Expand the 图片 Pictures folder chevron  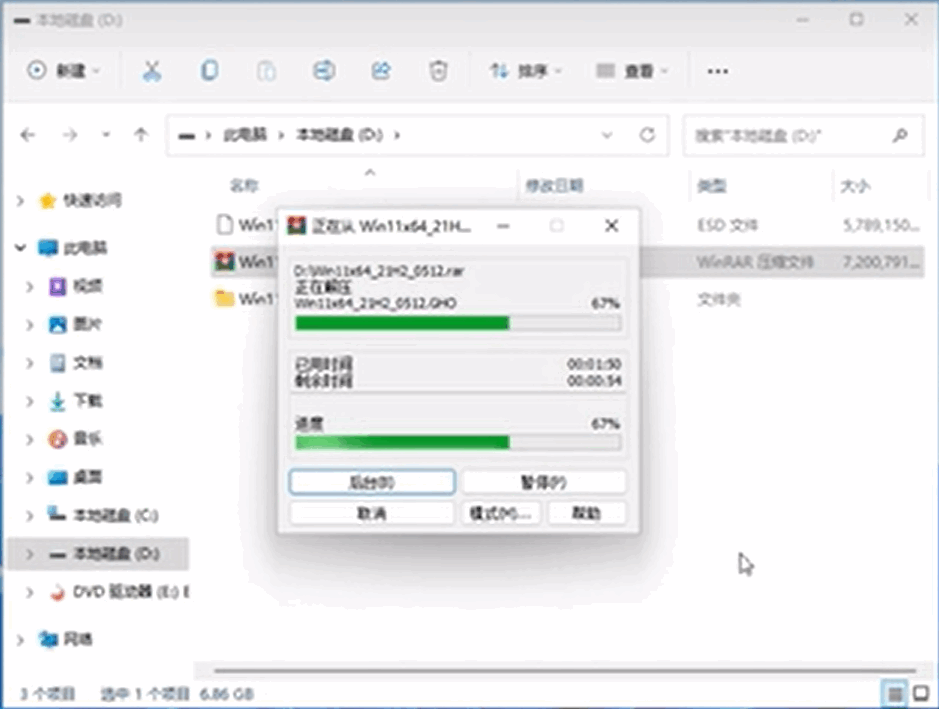pos(29,325)
